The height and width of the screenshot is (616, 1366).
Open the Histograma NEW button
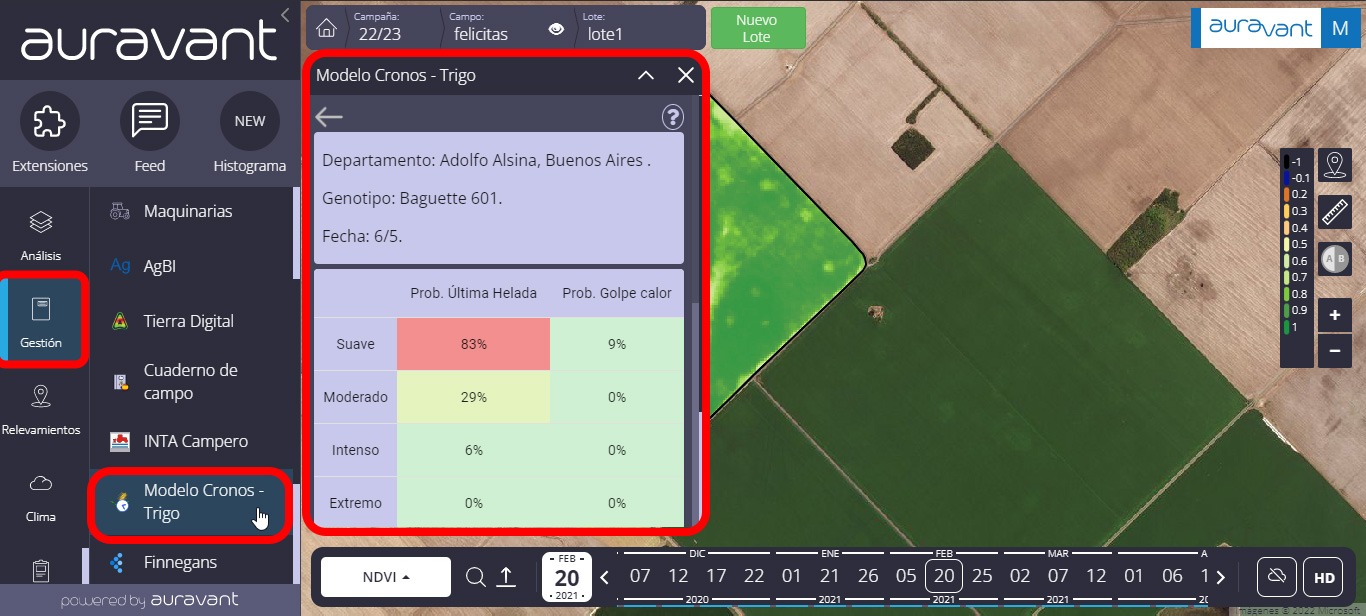pos(250,121)
